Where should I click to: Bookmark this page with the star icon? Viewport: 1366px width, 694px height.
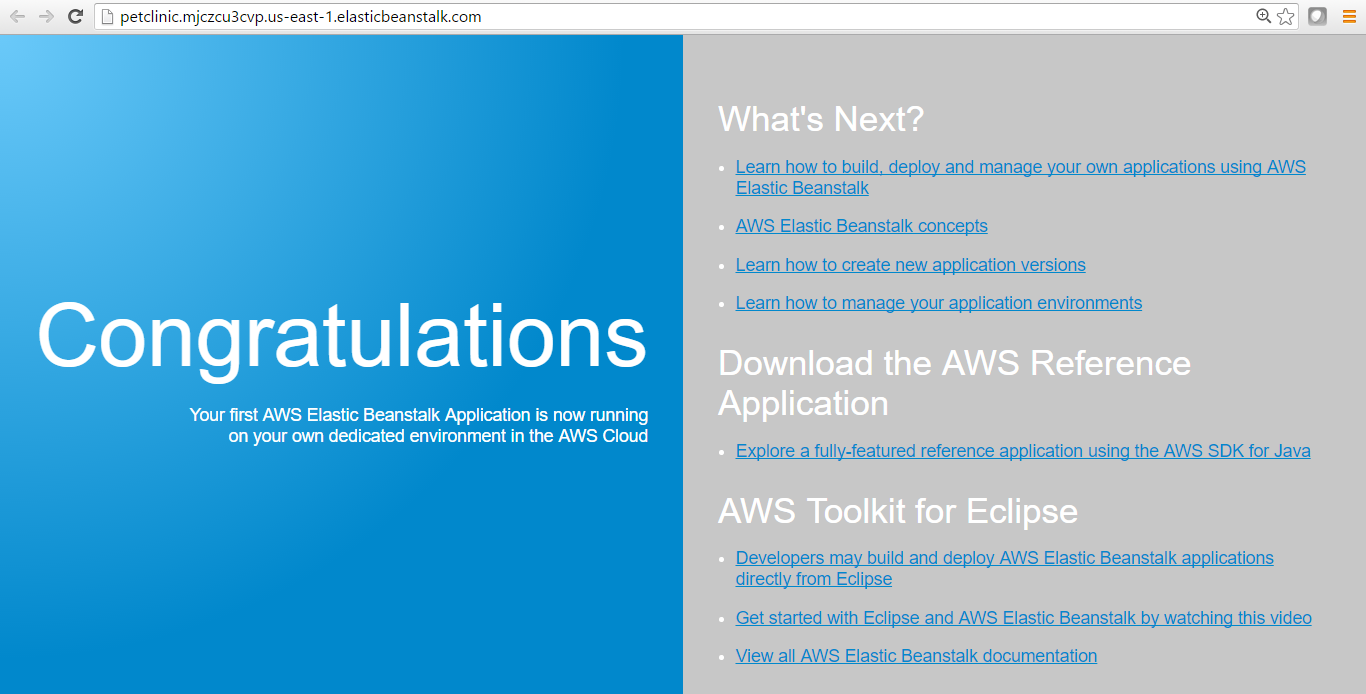(x=1286, y=16)
